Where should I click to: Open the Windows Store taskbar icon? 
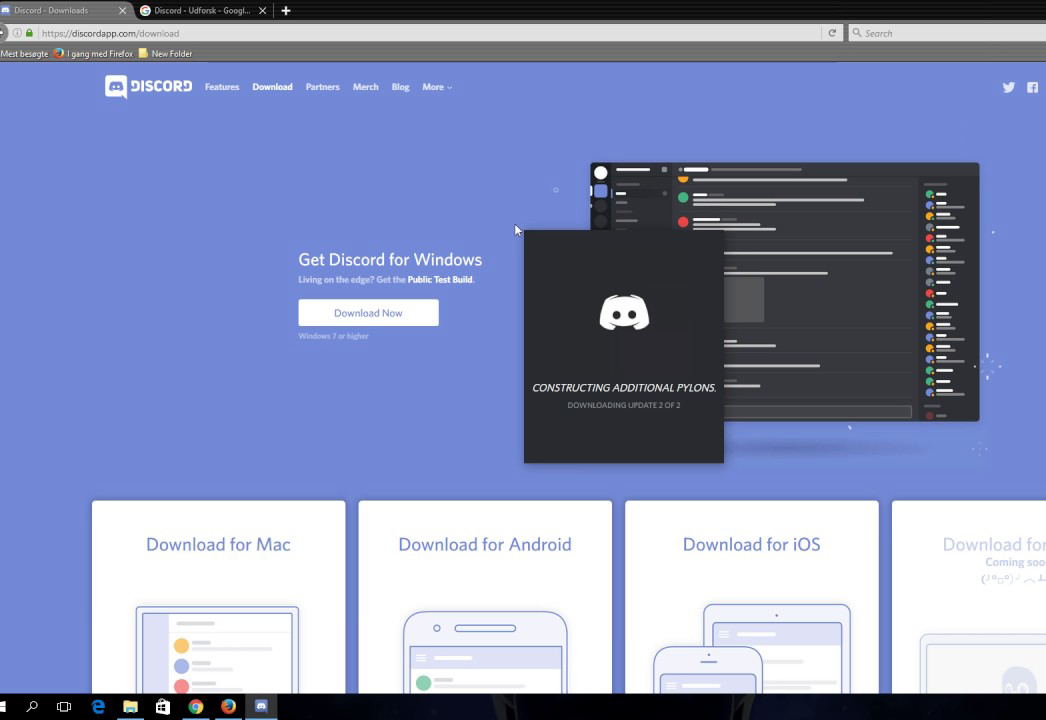(163, 706)
